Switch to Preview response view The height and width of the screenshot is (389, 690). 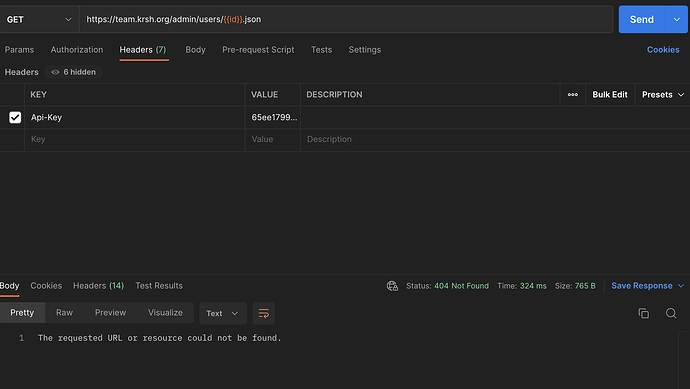coord(110,313)
